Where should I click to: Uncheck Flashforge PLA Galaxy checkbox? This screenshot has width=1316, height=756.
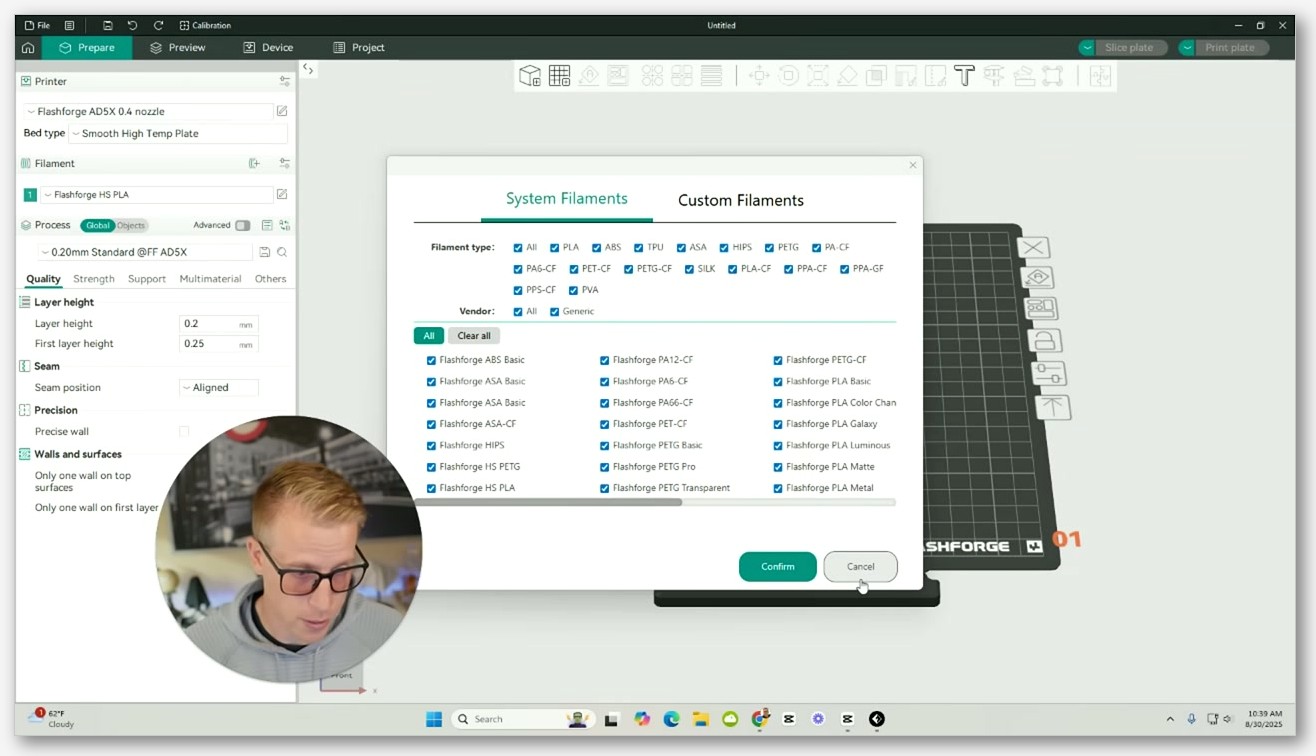point(777,424)
